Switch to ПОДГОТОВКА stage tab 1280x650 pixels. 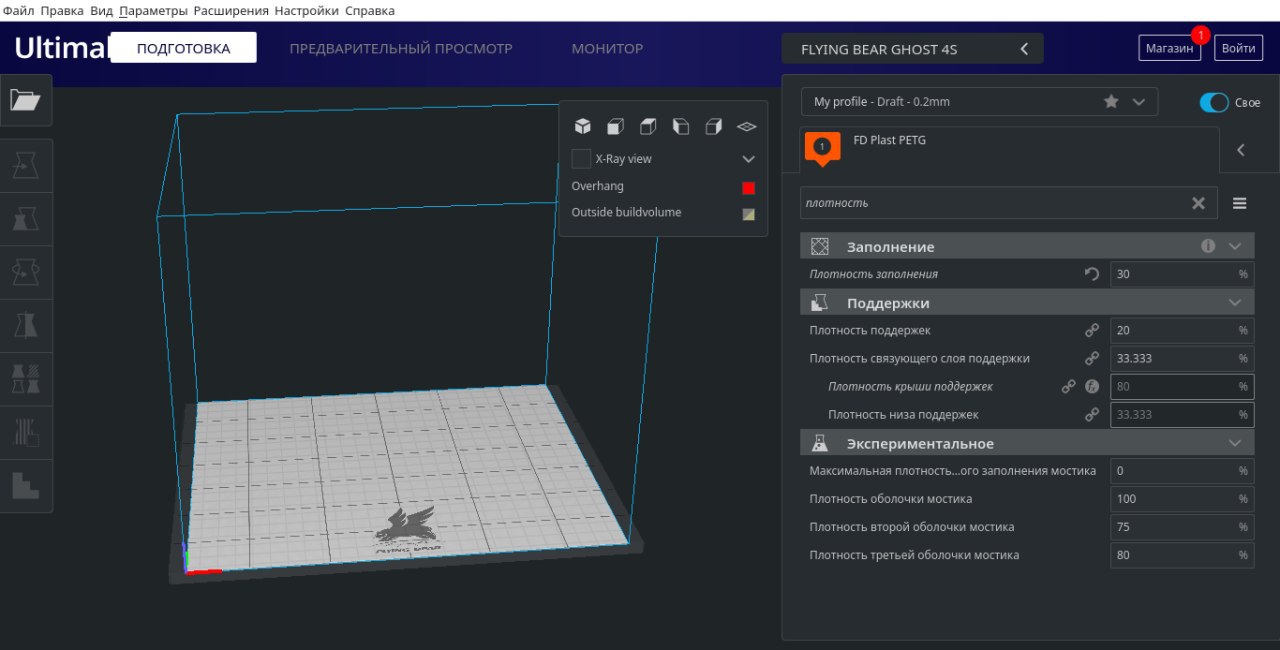click(183, 48)
